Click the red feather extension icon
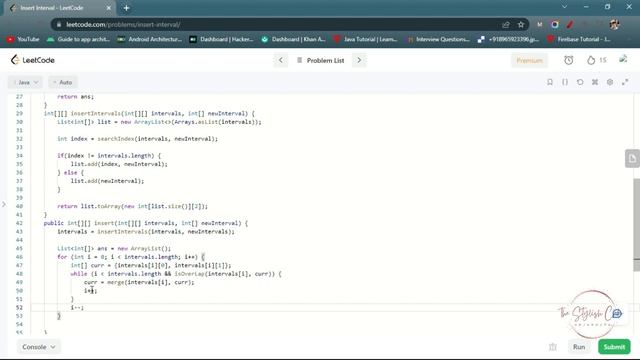640x360 pixels. pos(570,24)
